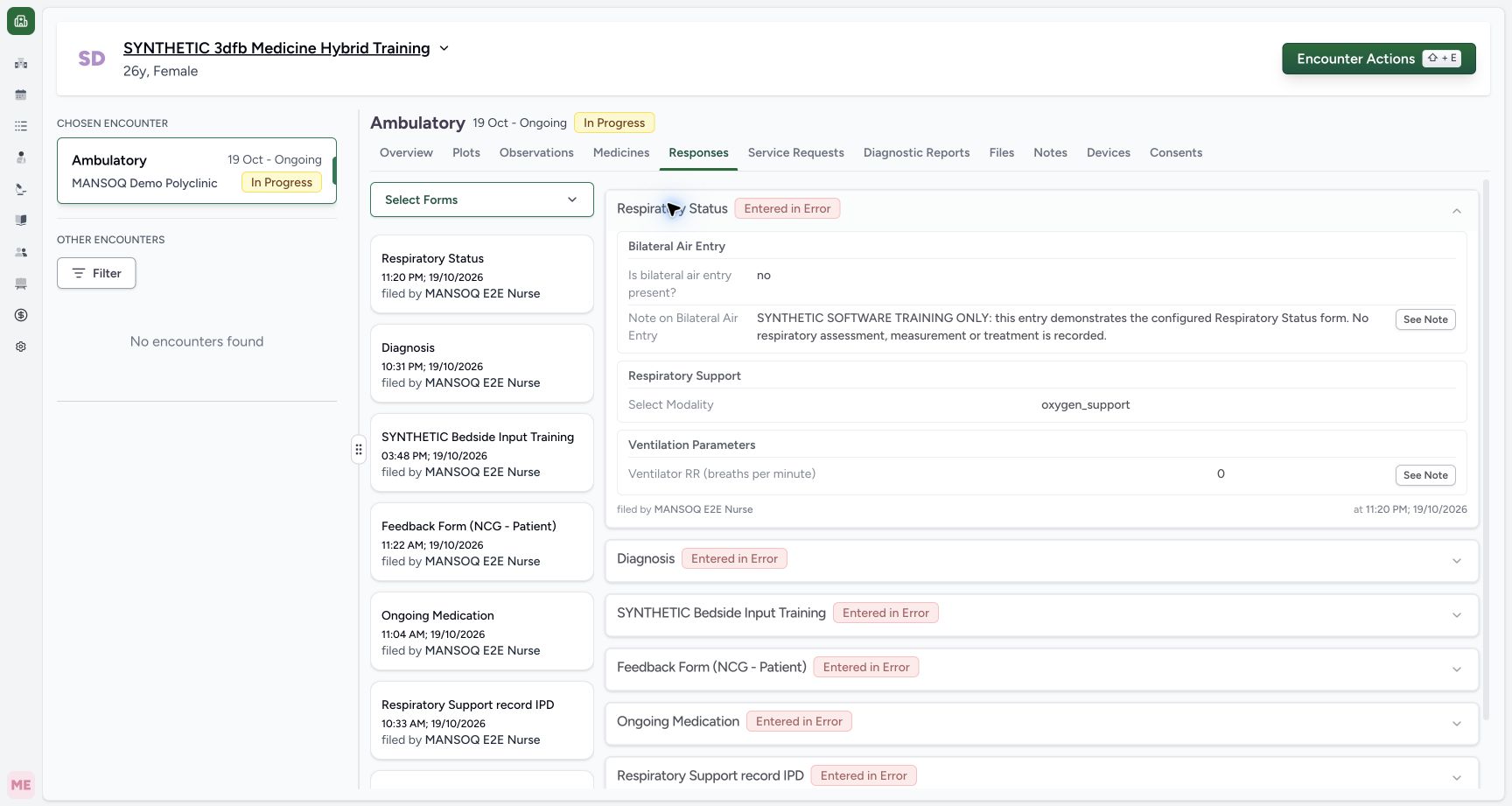
Task: Click the Filter encounters button
Action: (x=96, y=273)
